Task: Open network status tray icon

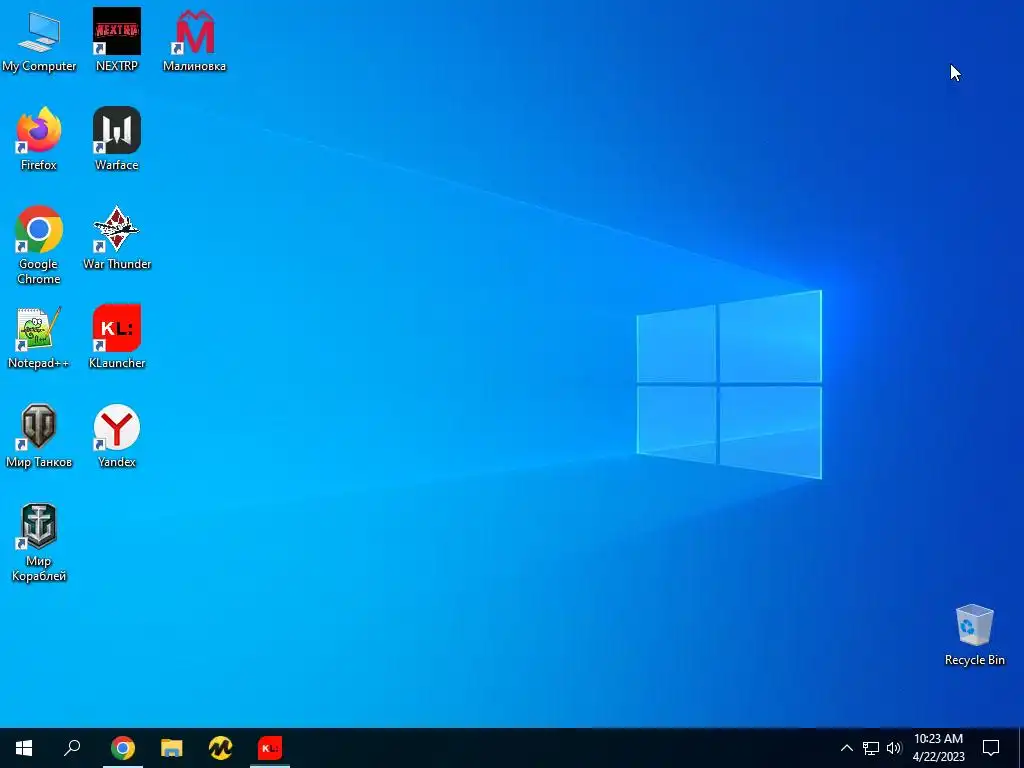Action: pyautogui.click(x=871, y=748)
